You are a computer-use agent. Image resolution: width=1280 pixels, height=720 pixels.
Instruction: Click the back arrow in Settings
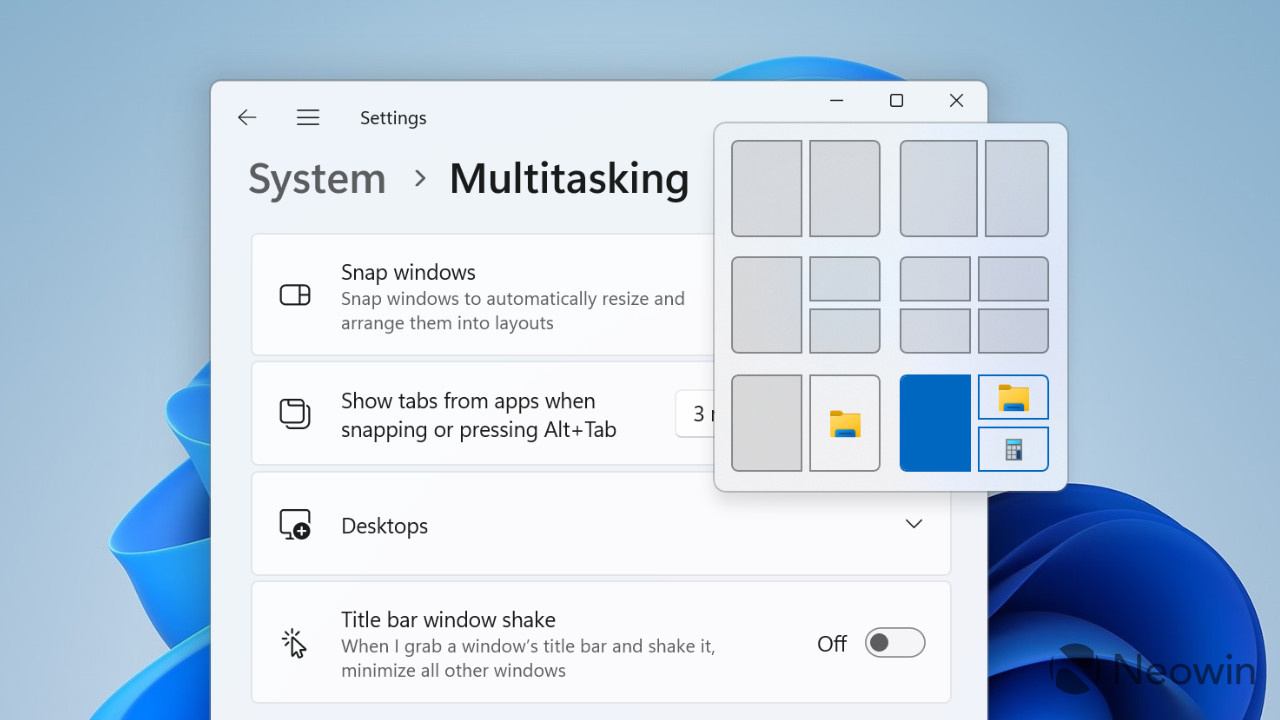247,117
